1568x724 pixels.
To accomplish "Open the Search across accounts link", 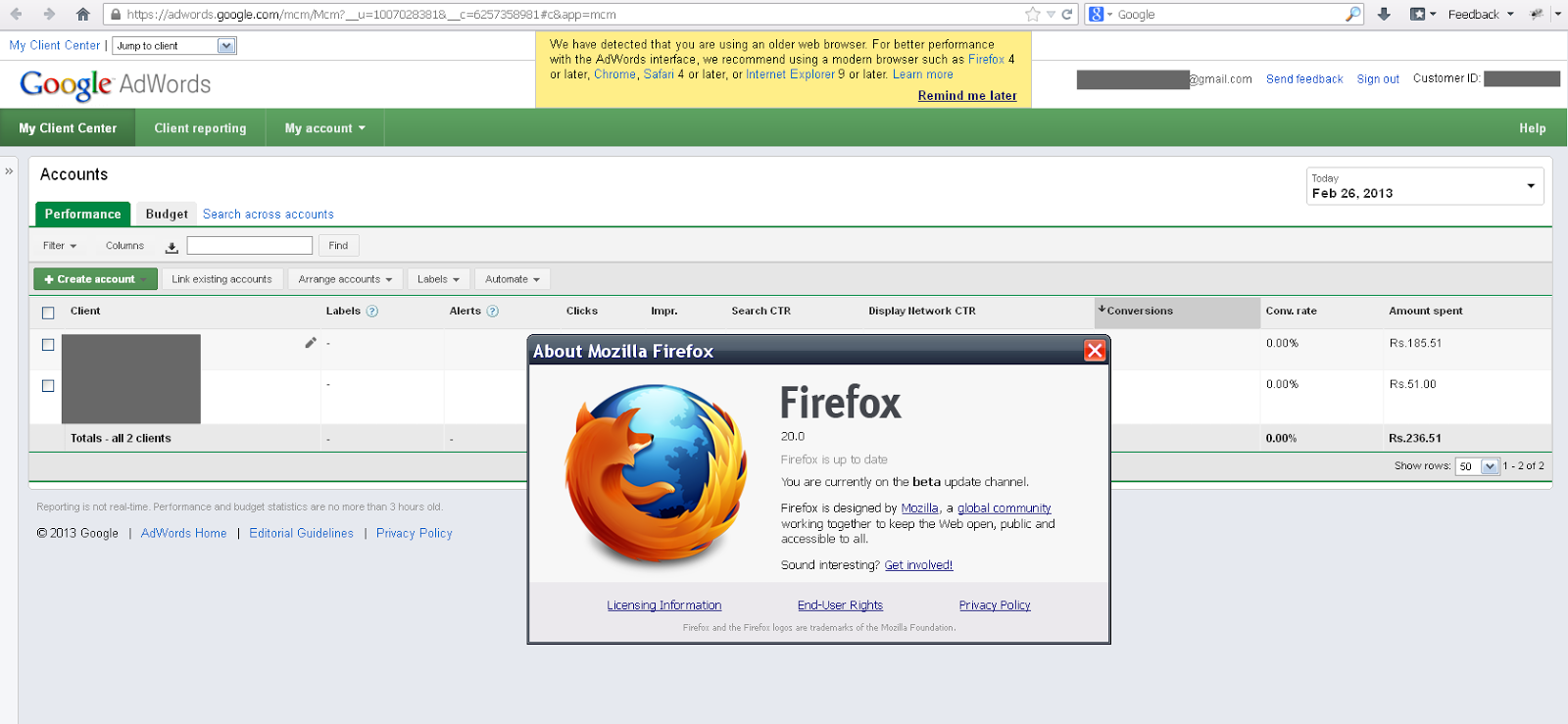I will (268, 215).
